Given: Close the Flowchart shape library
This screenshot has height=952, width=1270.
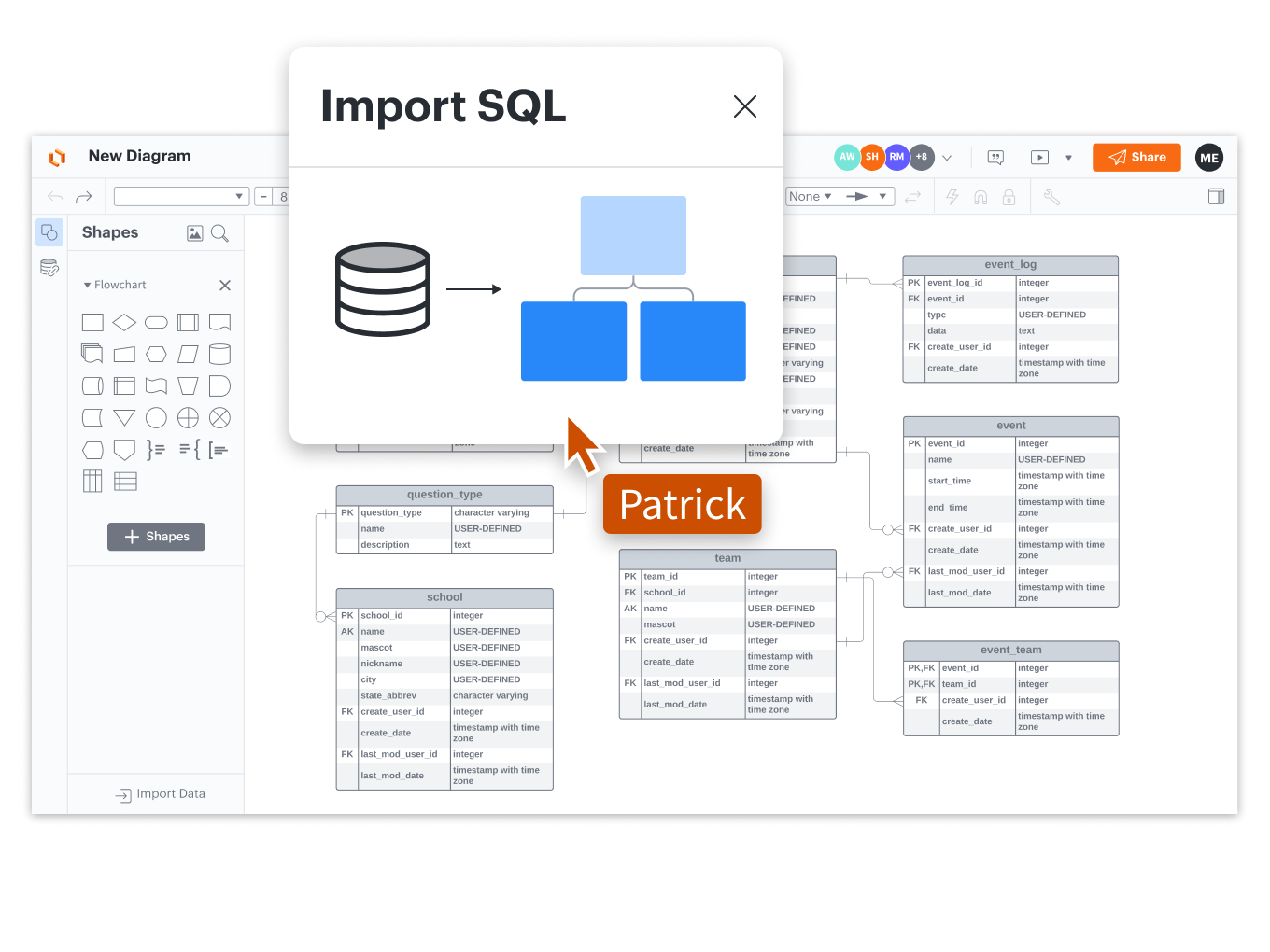Looking at the screenshot, I should click(x=224, y=286).
